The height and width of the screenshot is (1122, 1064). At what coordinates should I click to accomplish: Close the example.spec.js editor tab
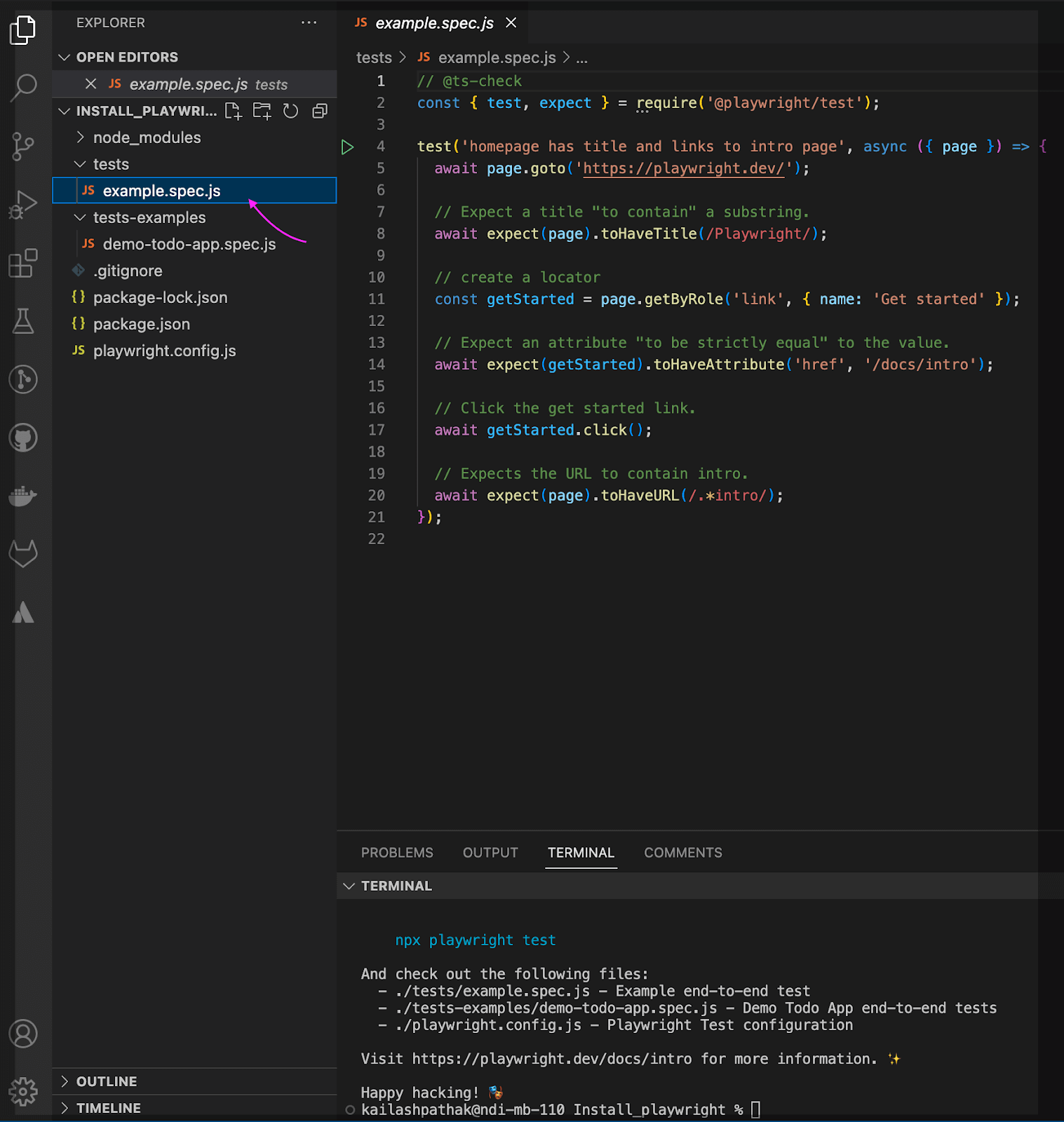pos(511,22)
